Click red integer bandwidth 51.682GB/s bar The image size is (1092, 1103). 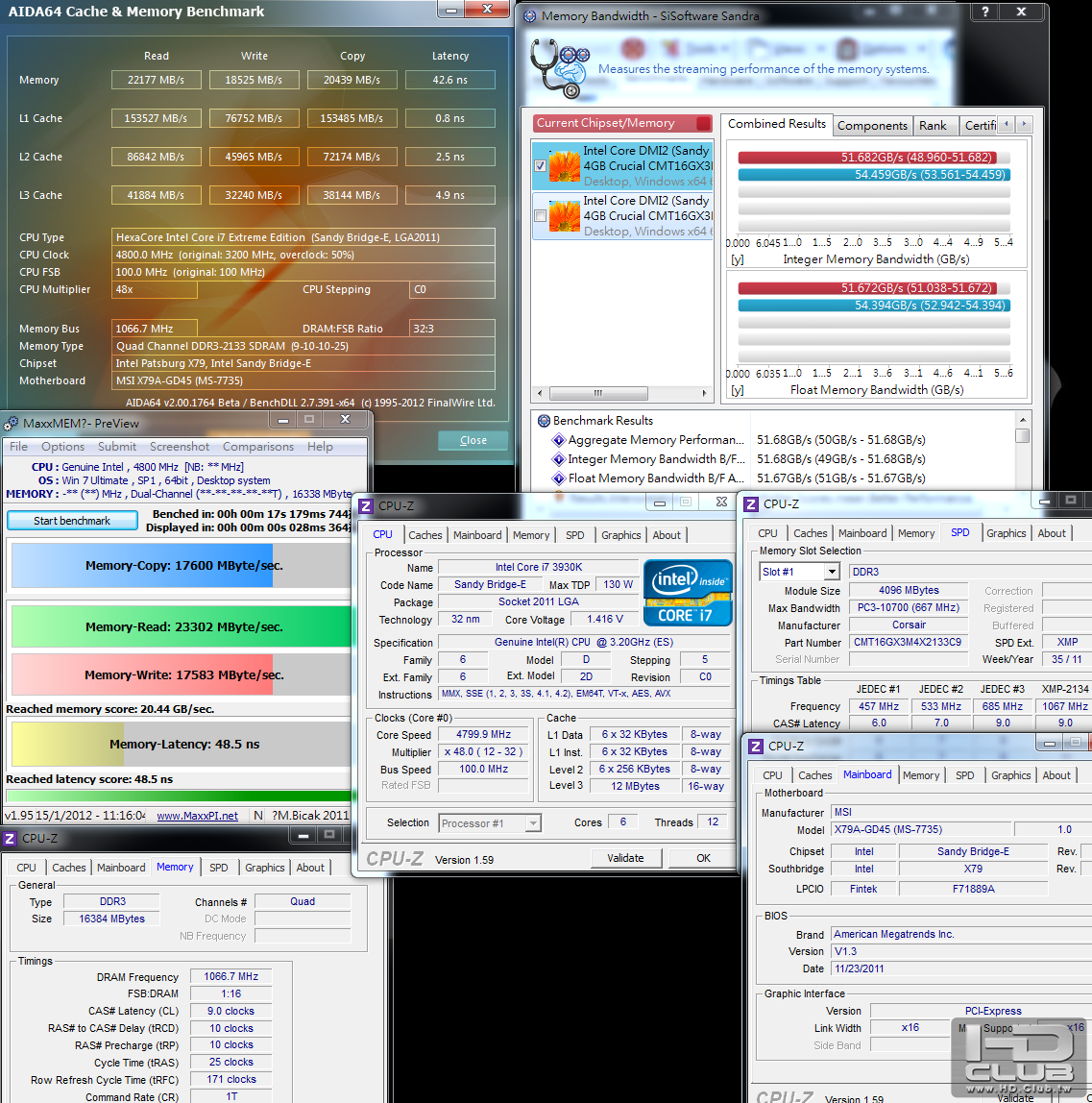[x=868, y=158]
